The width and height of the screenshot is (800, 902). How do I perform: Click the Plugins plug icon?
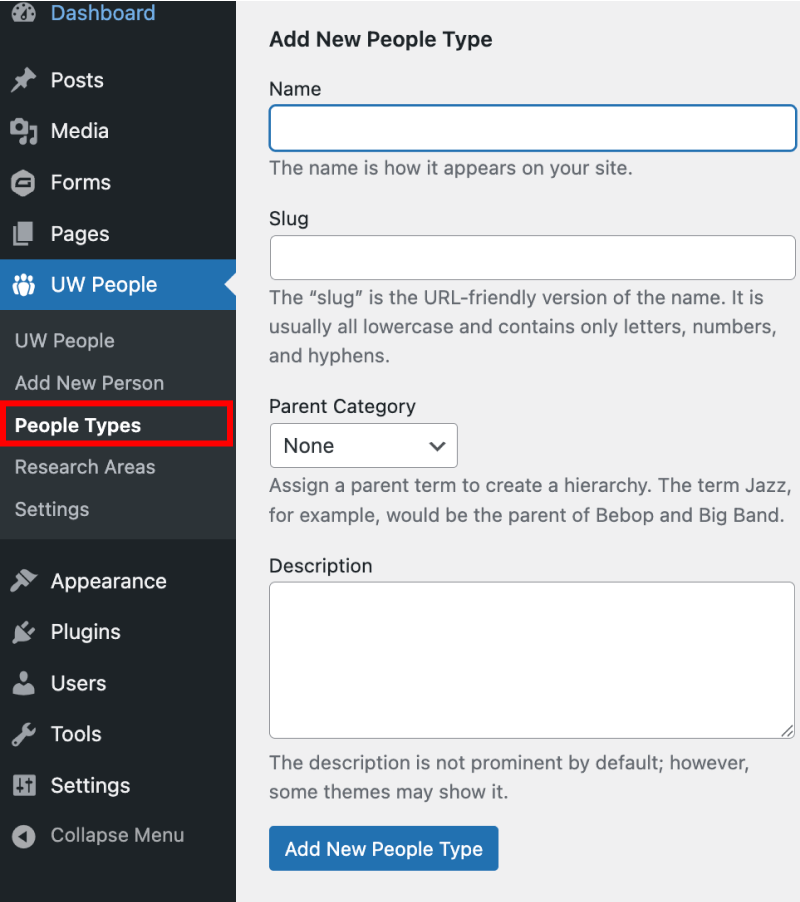pos(23,632)
